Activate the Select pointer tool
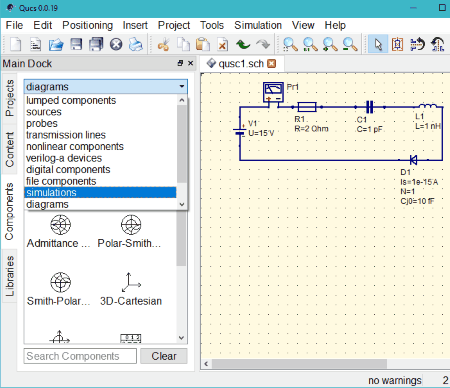The height and width of the screenshot is (388, 450). click(x=378, y=44)
